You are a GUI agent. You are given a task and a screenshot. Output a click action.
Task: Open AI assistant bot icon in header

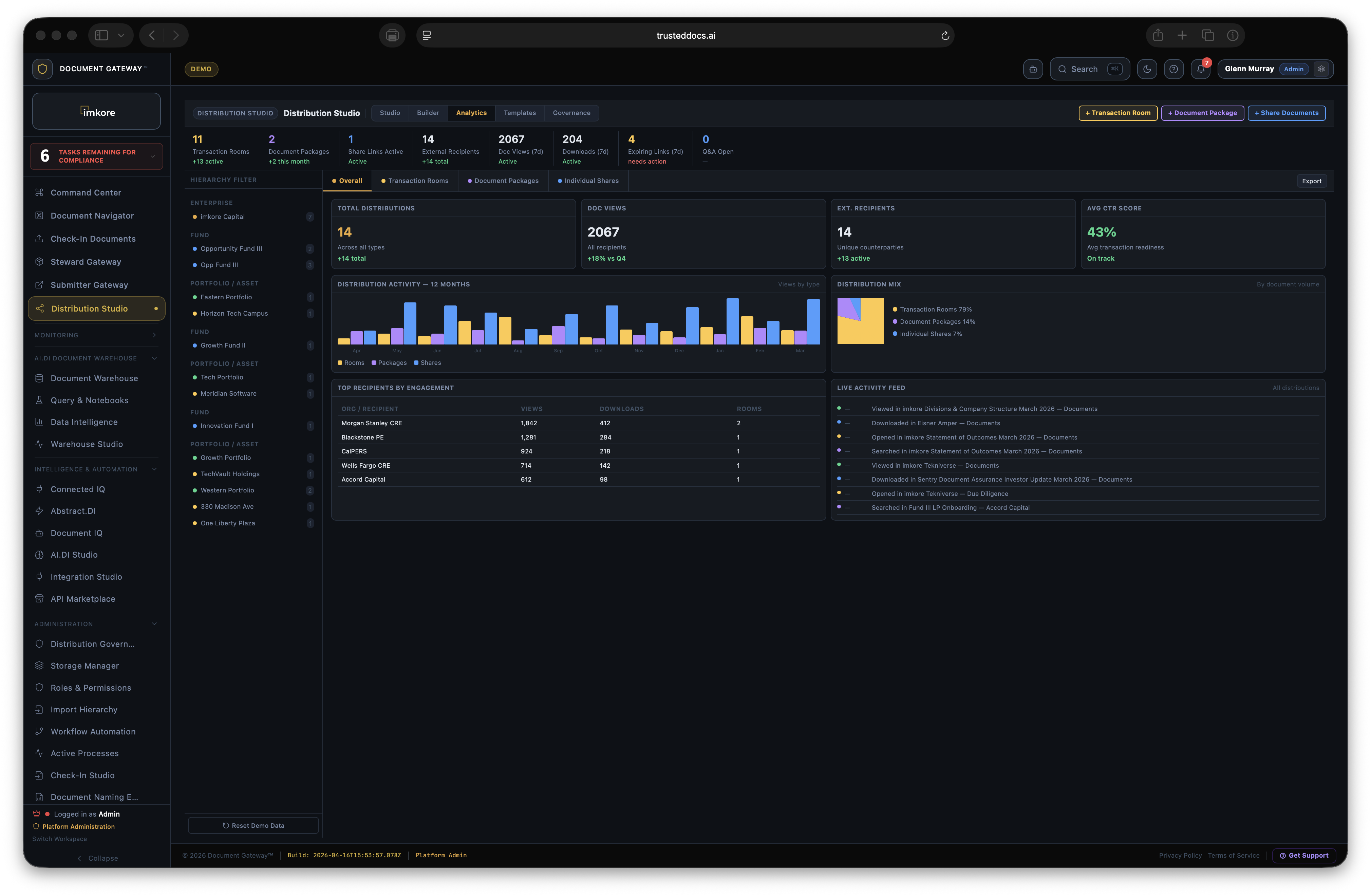(1033, 69)
